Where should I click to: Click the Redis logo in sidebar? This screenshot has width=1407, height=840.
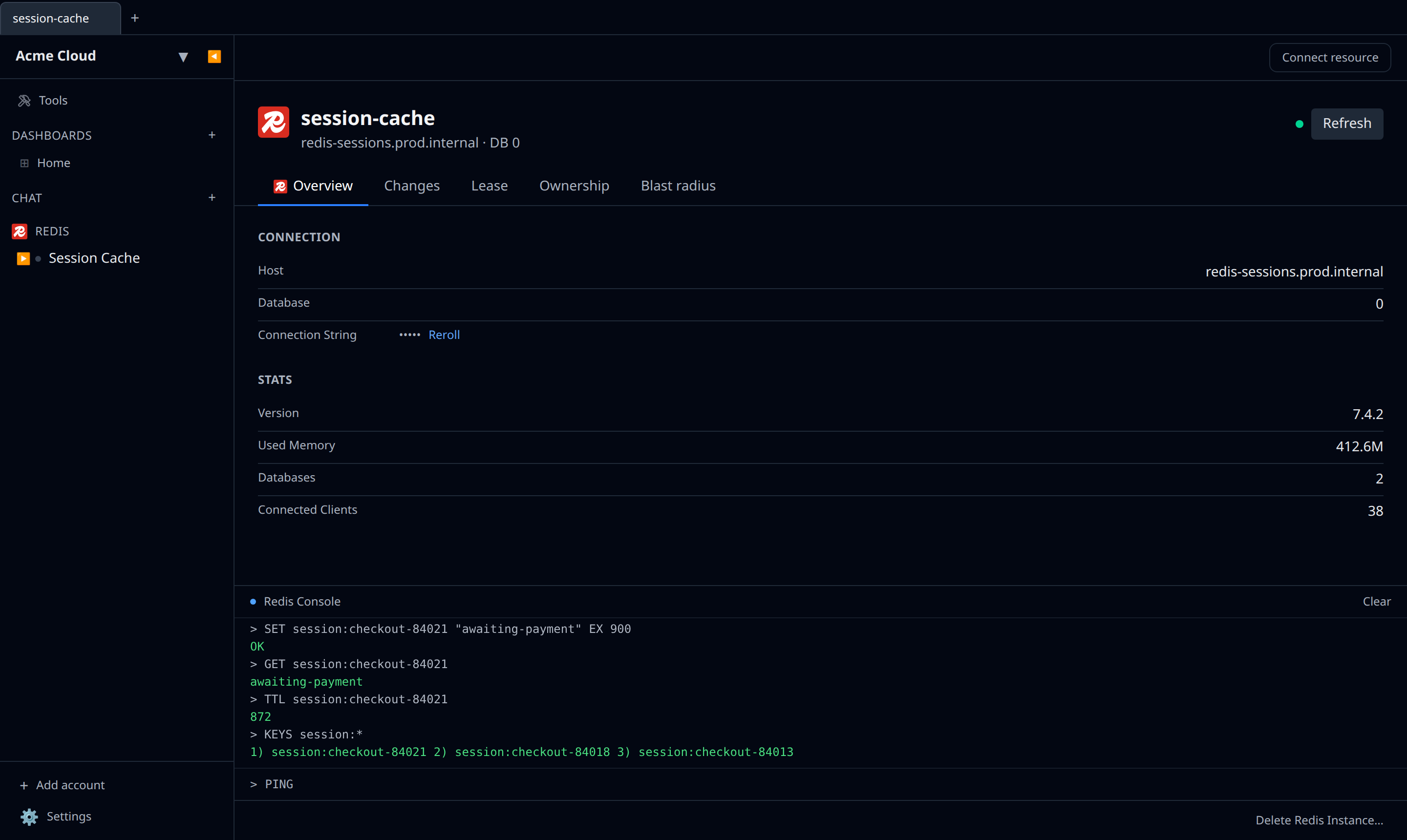pos(19,231)
